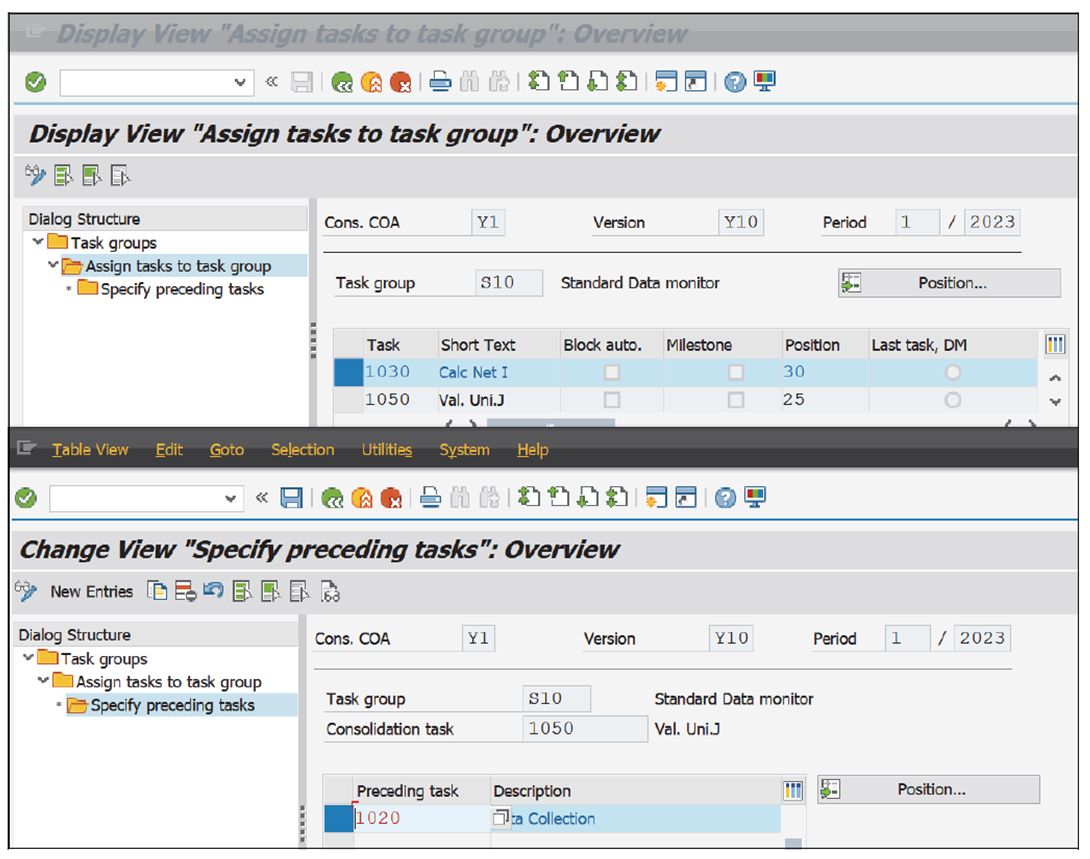Viewport: 1090px width, 859px height.
Task: Open the Utilities menu
Action: pyautogui.click(x=387, y=450)
